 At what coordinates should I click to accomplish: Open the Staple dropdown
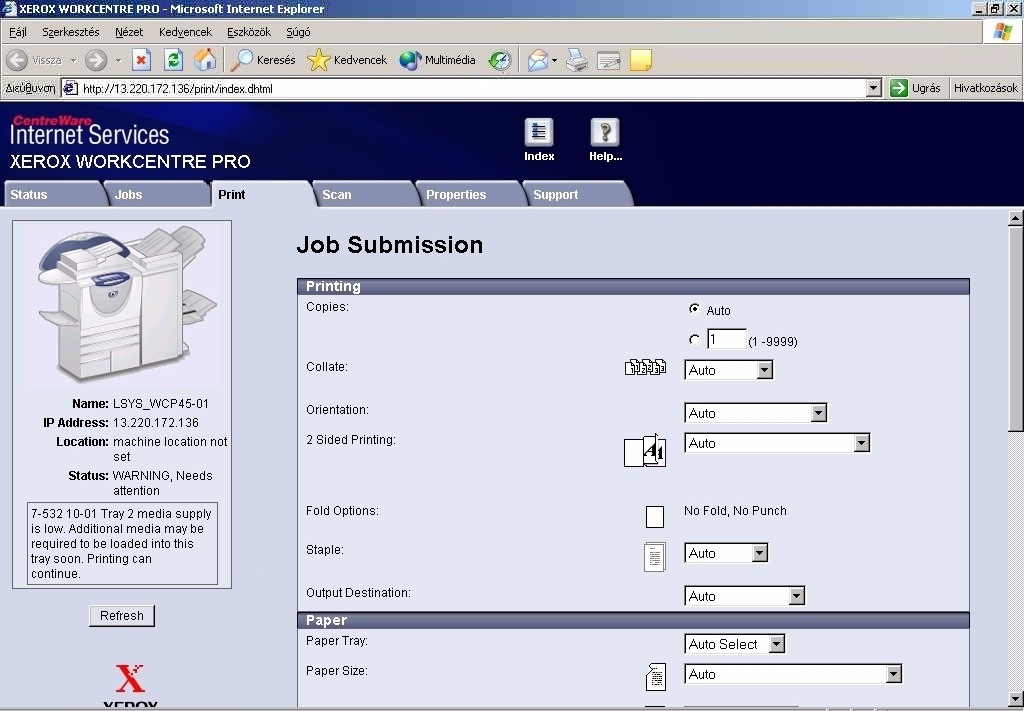pyautogui.click(x=726, y=553)
